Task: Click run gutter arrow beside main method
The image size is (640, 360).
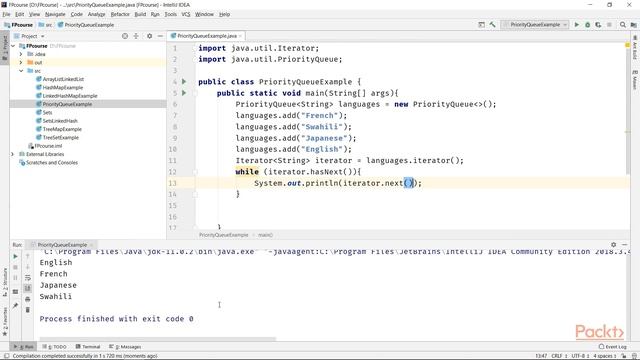Action: [x=184, y=93]
